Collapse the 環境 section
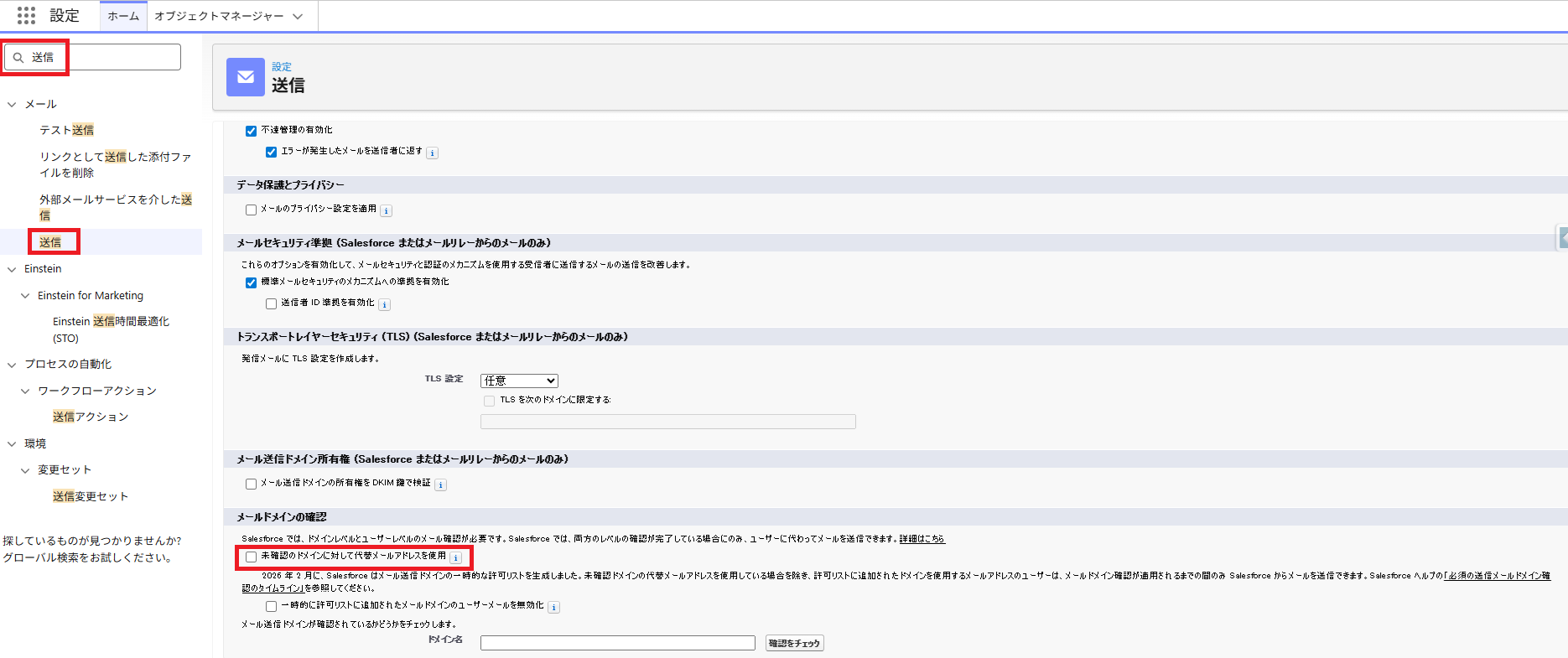Image resolution: width=1568 pixels, height=658 pixels. (x=12, y=444)
